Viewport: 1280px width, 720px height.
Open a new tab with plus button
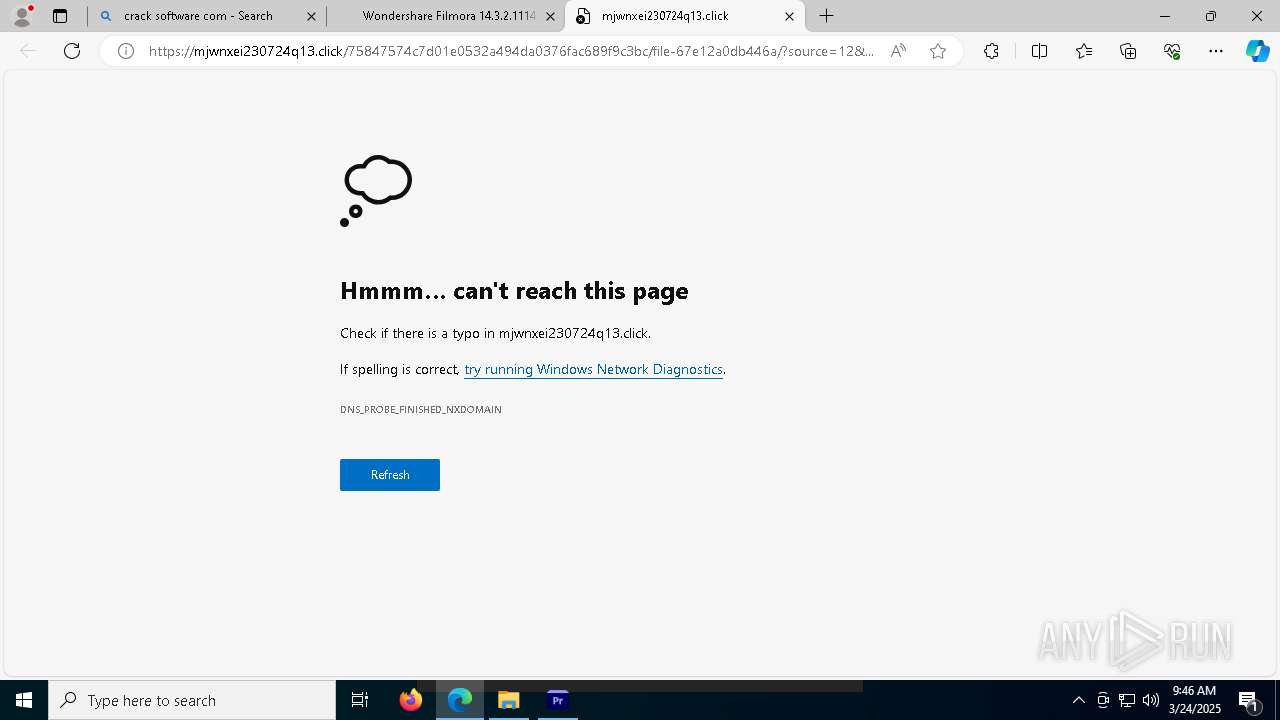click(827, 16)
